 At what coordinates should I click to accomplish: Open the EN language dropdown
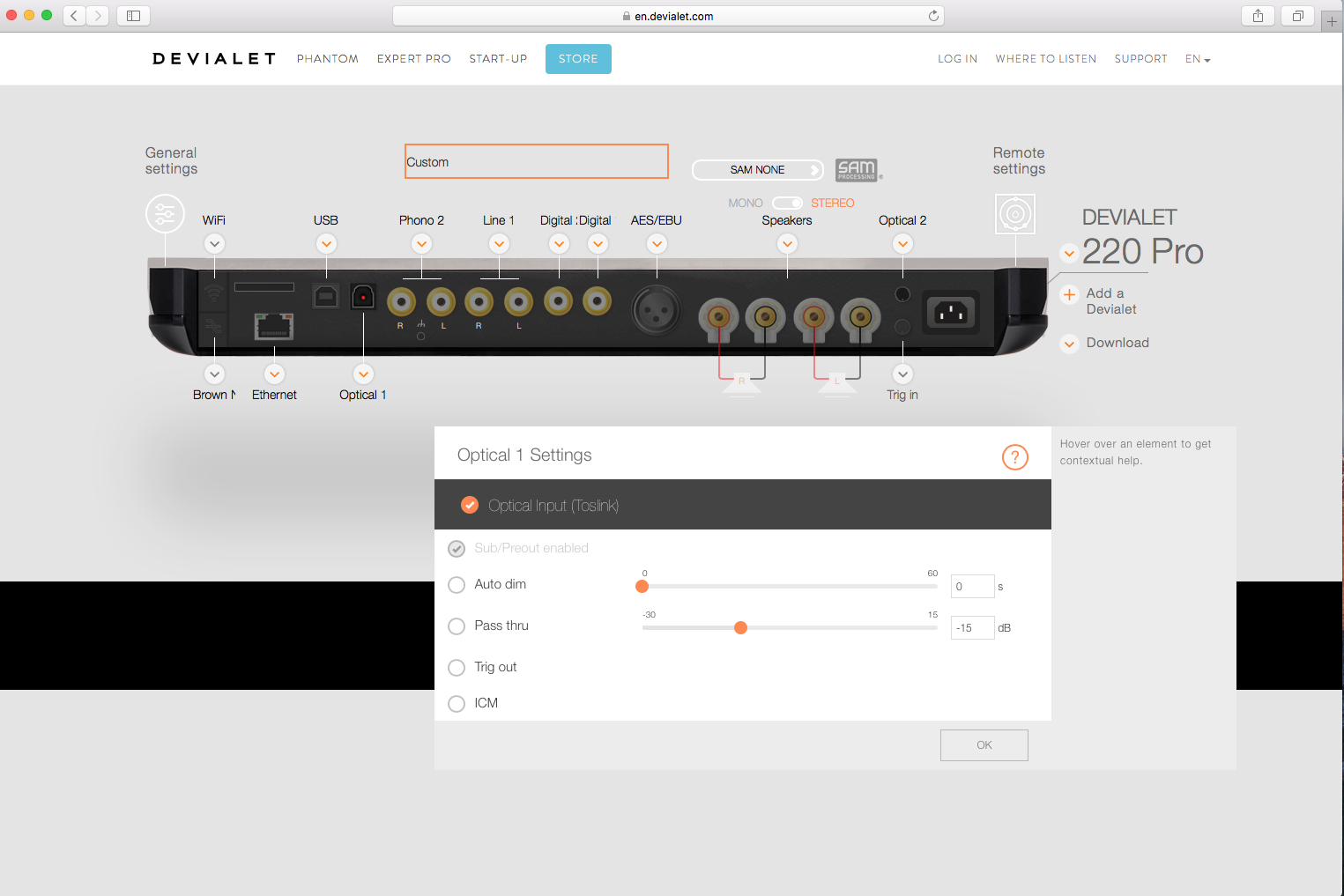tap(1198, 59)
